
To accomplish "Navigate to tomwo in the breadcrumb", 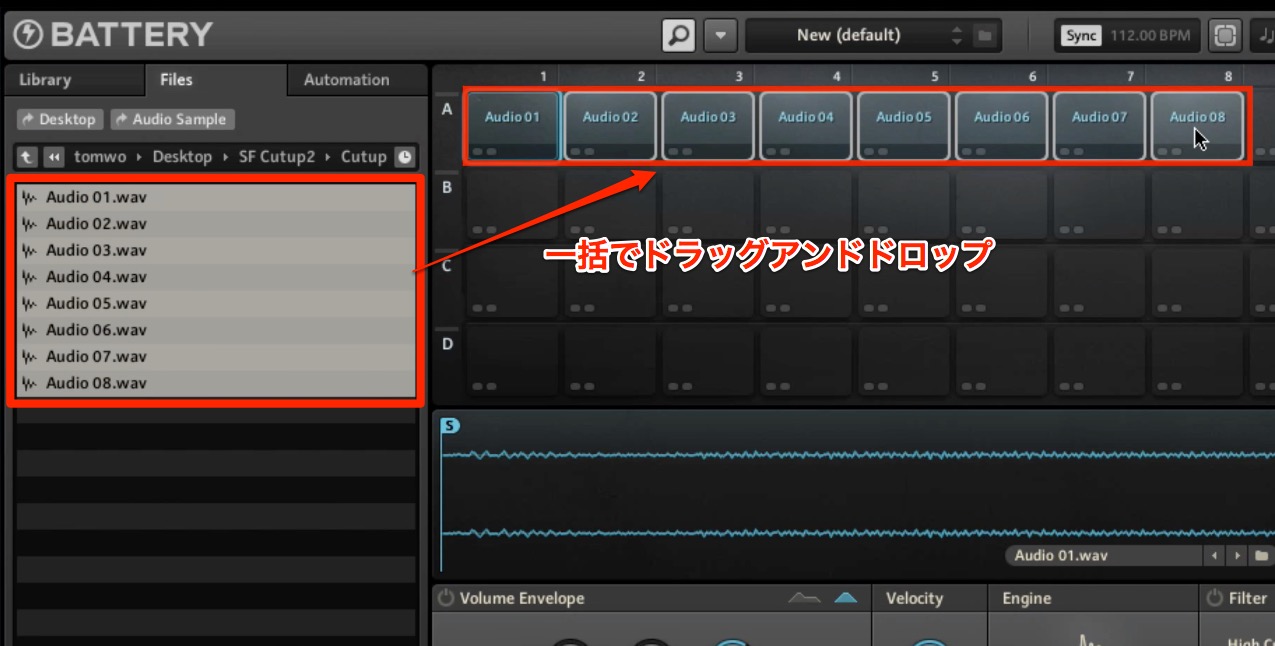I will pos(100,157).
